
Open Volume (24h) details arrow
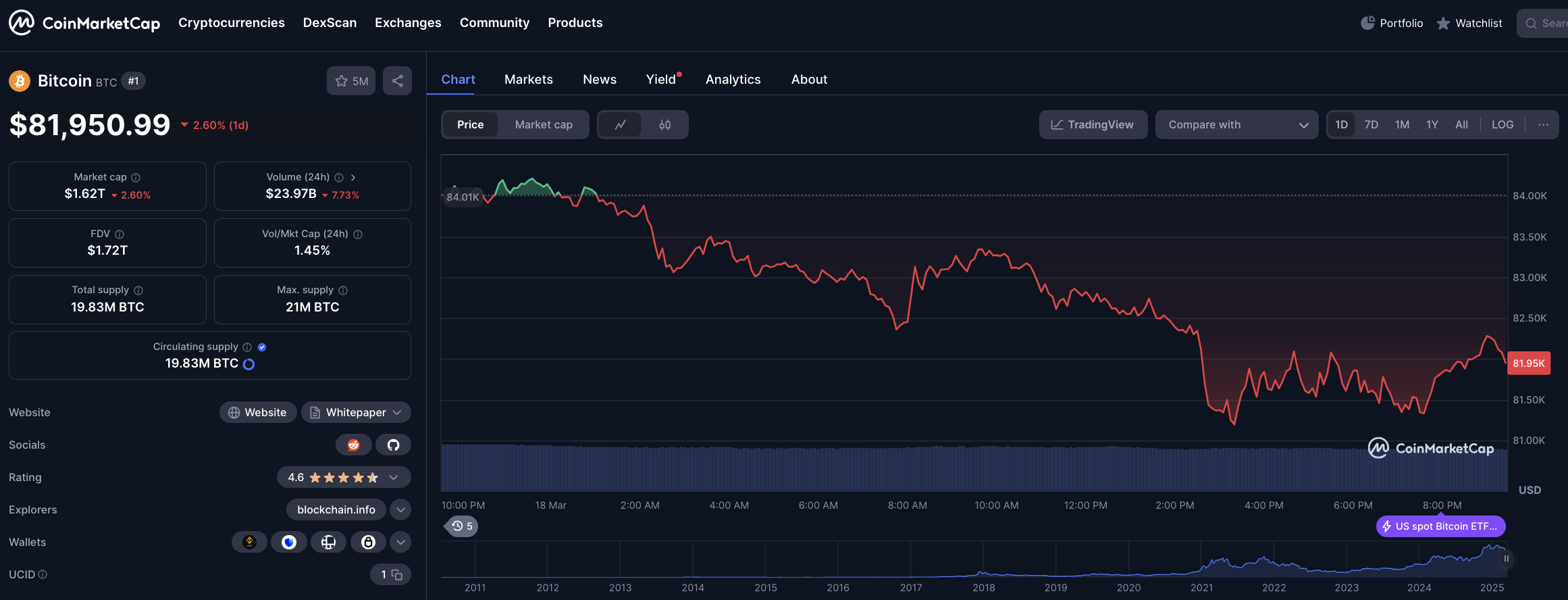tap(353, 178)
